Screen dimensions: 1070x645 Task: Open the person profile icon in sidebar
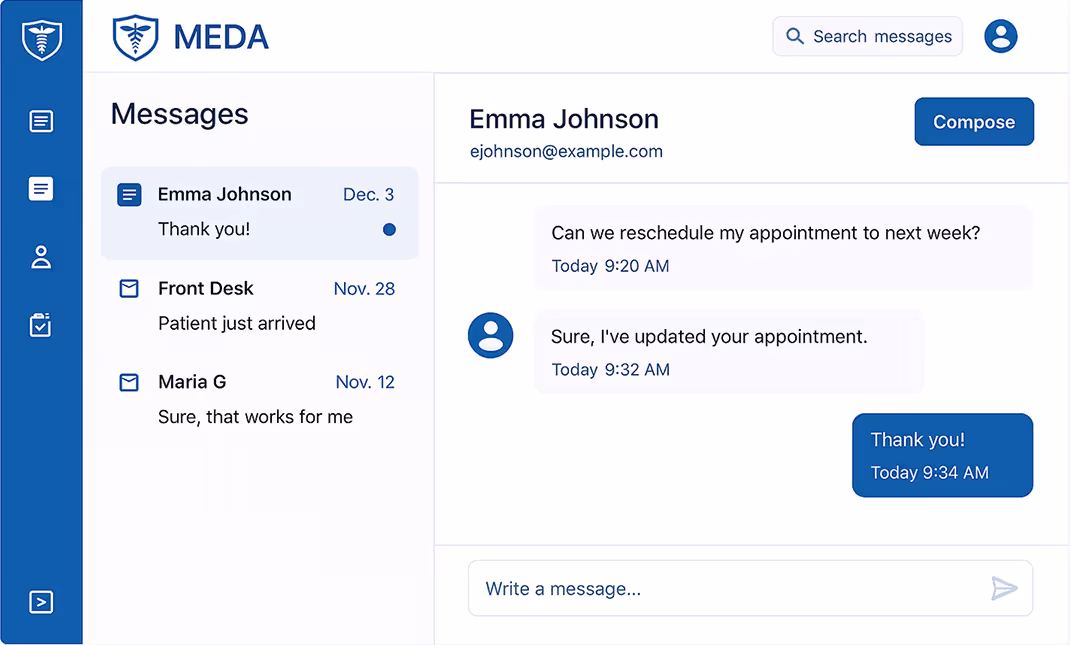tap(41, 257)
